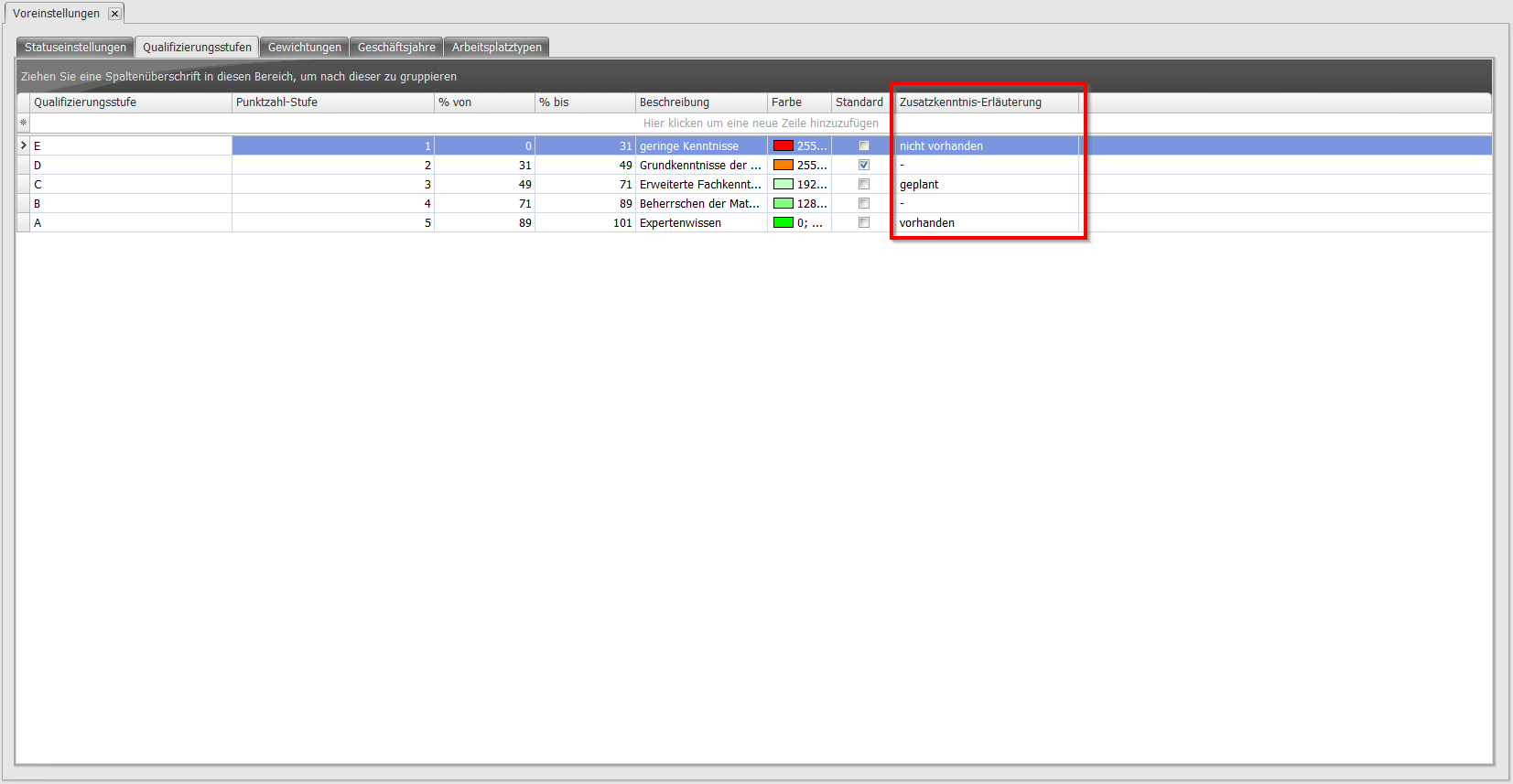This screenshot has height=784, width=1513.
Task: Switch to the Statuseinstellungen tab
Action: pyautogui.click(x=75, y=48)
